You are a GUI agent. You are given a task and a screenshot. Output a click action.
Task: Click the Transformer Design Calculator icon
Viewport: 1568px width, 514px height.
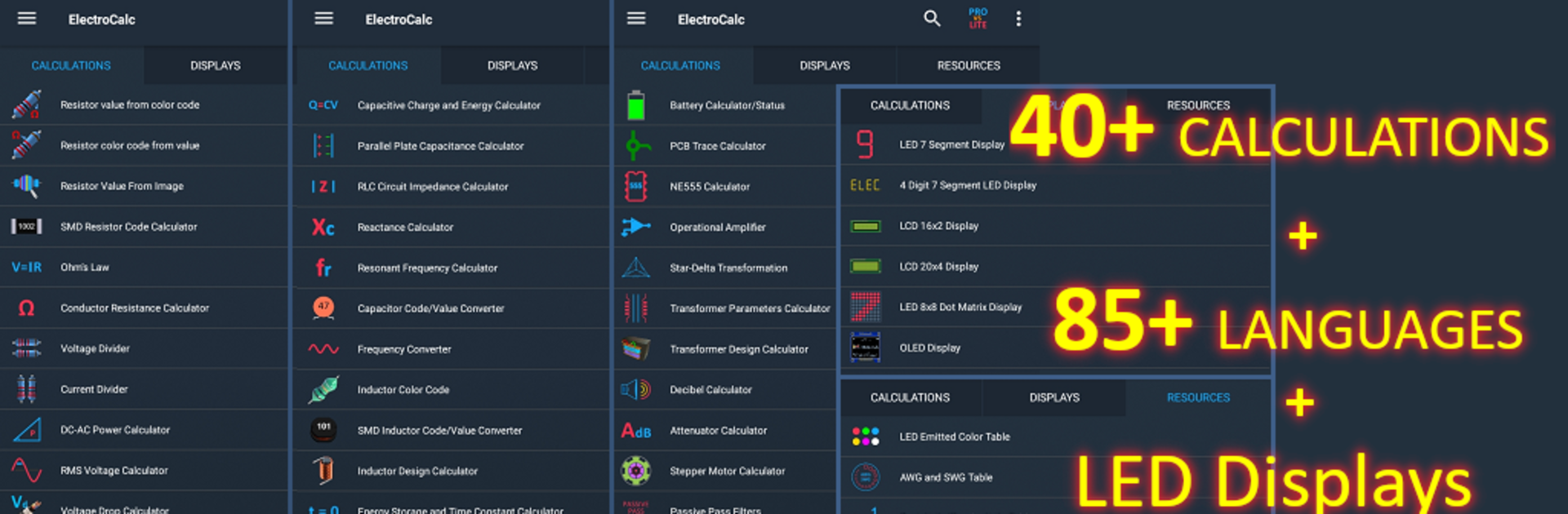point(636,348)
